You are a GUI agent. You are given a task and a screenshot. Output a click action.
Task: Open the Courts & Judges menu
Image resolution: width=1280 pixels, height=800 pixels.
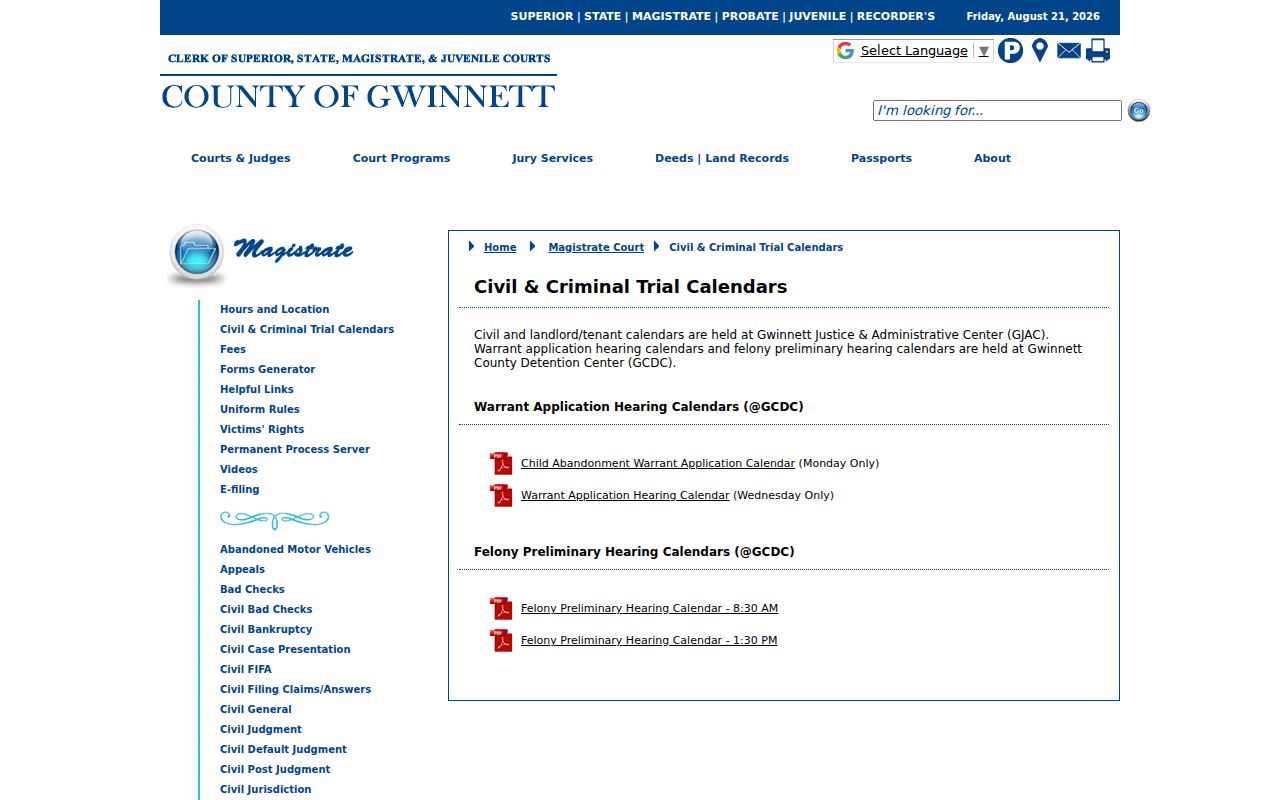click(241, 158)
